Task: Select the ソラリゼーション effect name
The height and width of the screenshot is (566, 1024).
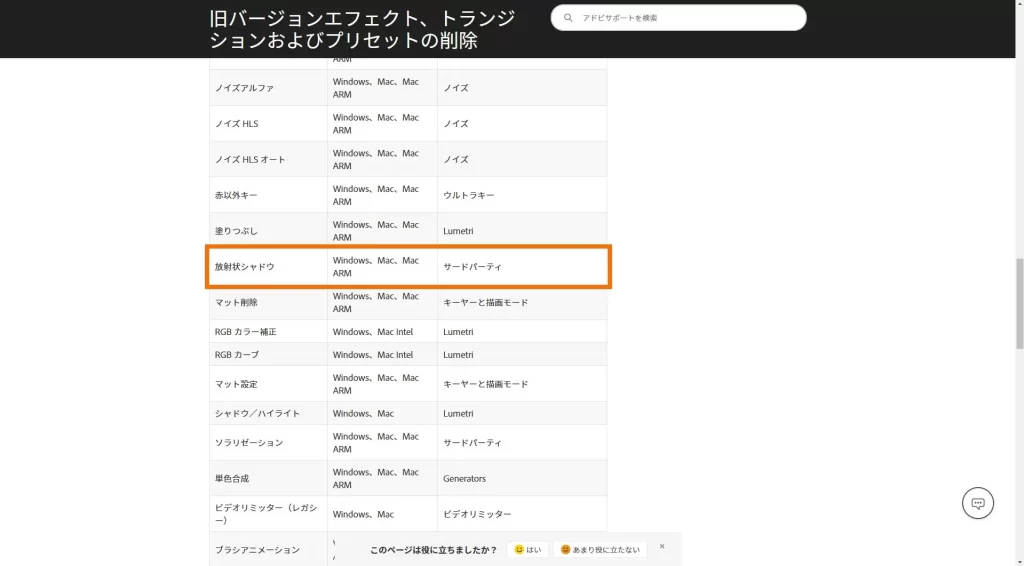Action: pos(249,443)
